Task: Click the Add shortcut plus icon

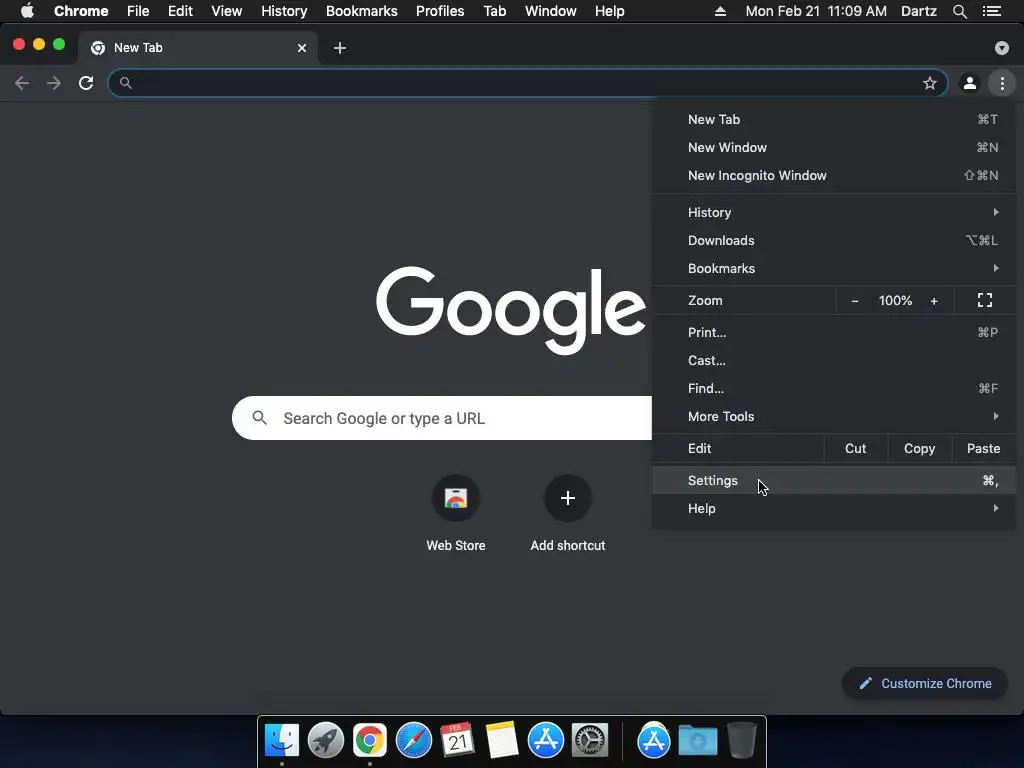Action: [568, 498]
